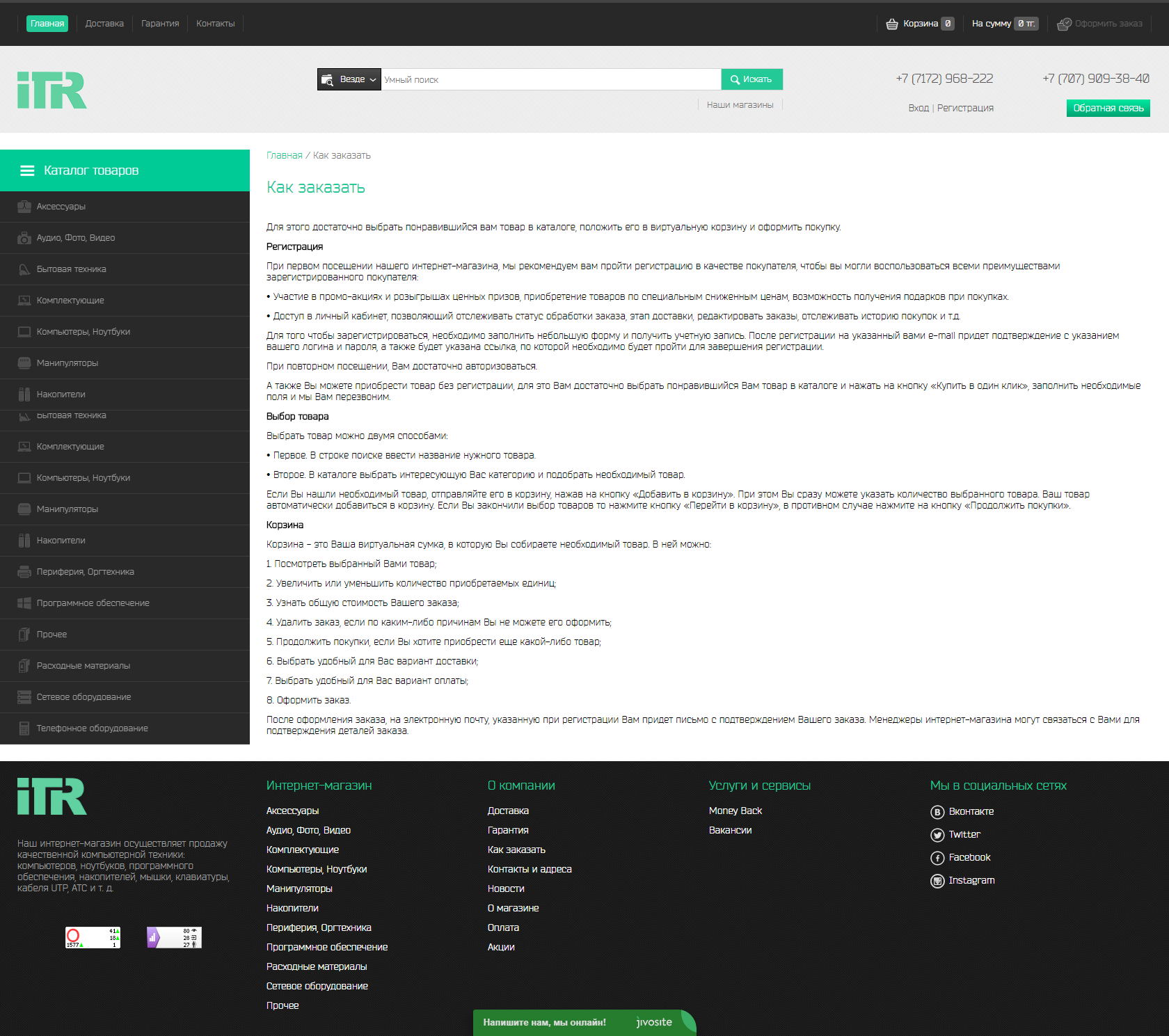Viewport: 1169px width, 1036px height.
Task: Click the search scope icon beside Везде
Action: pyautogui.click(x=328, y=80)
